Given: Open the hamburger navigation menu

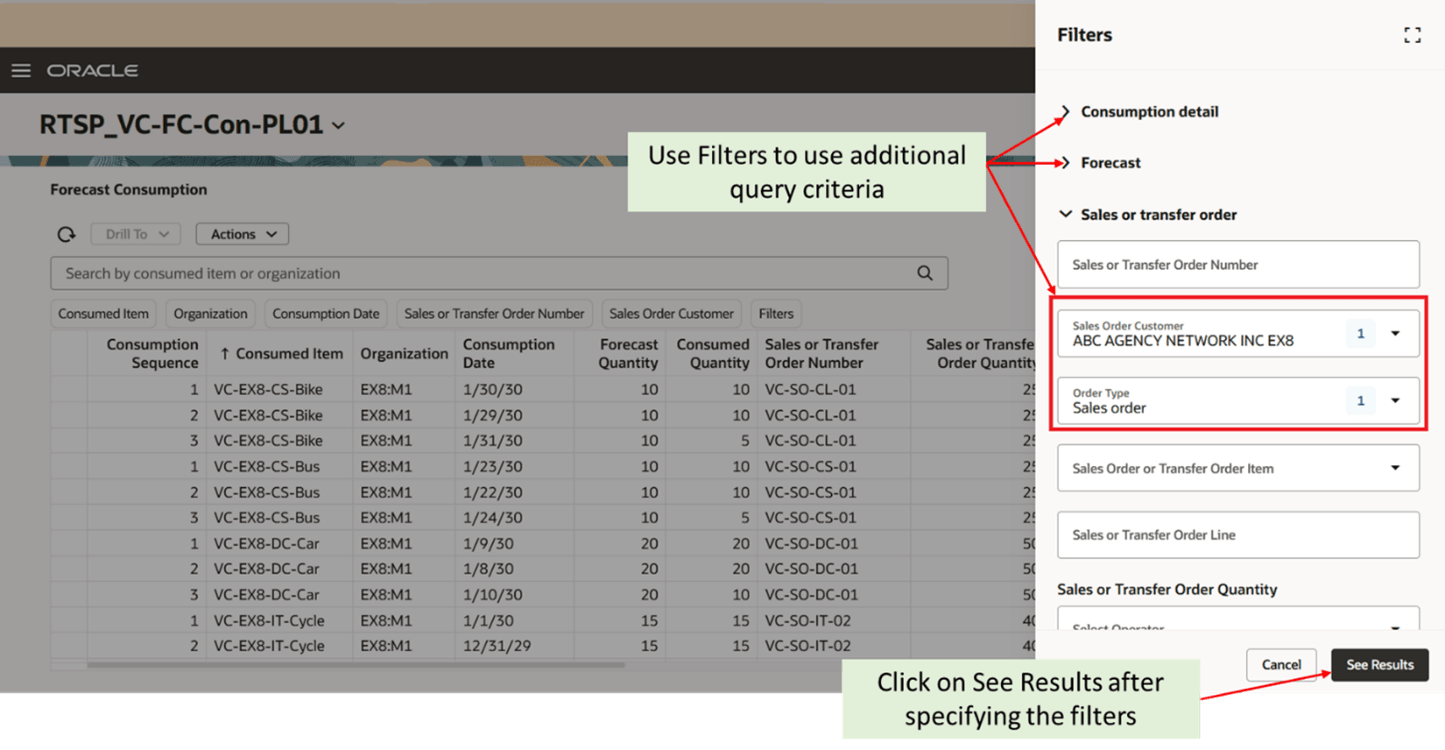Looking at the screenshot, I should tap(21, 71).
